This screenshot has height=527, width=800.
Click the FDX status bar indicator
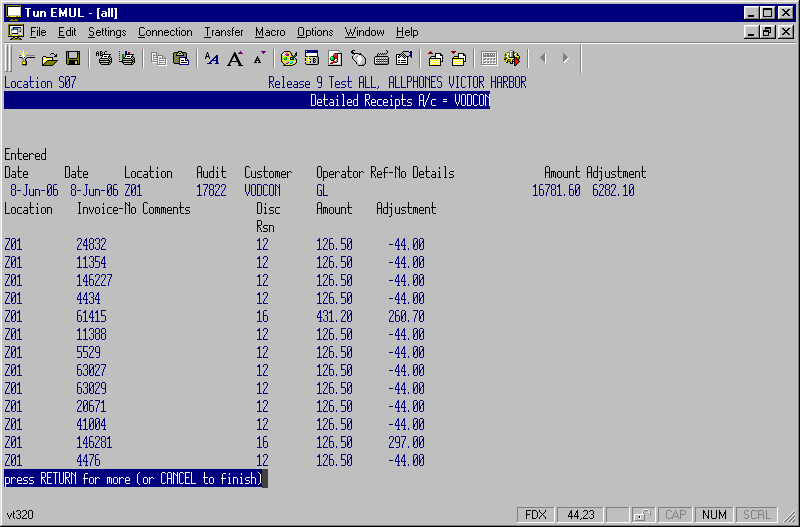coord(536,515)
